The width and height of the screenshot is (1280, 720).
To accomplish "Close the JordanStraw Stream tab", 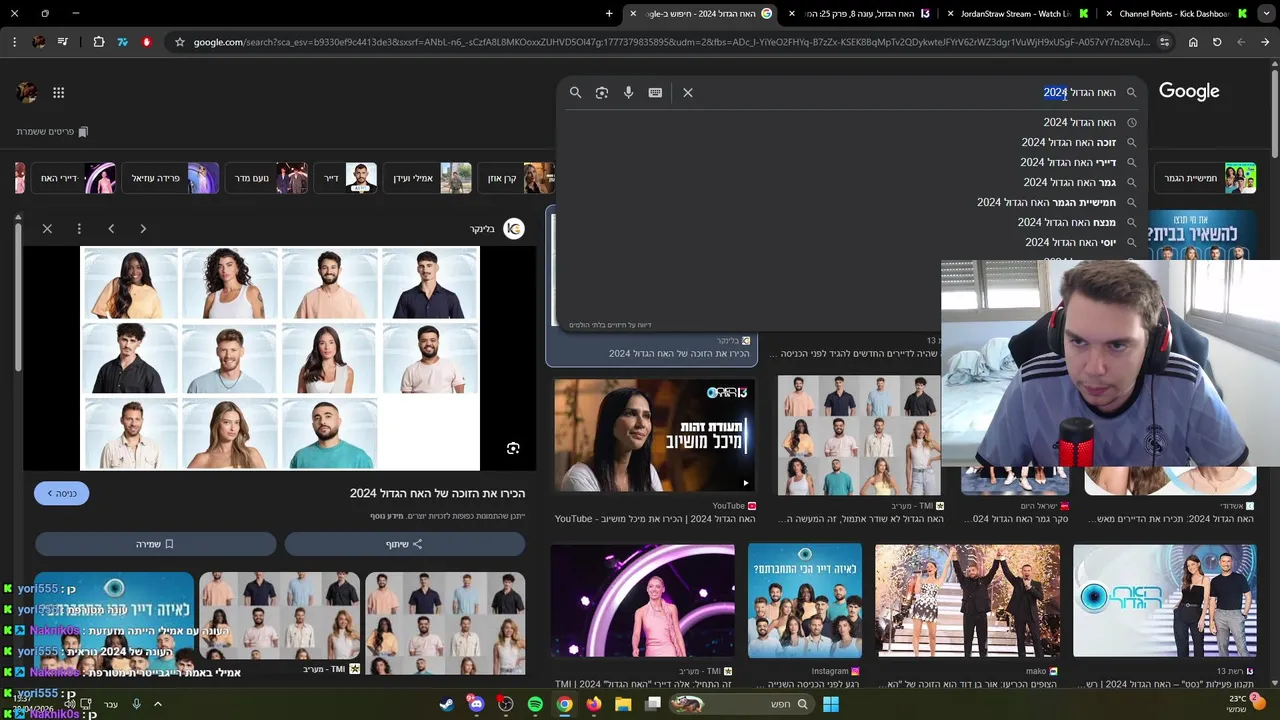I will pyautogui.click(x=951, y=13).
